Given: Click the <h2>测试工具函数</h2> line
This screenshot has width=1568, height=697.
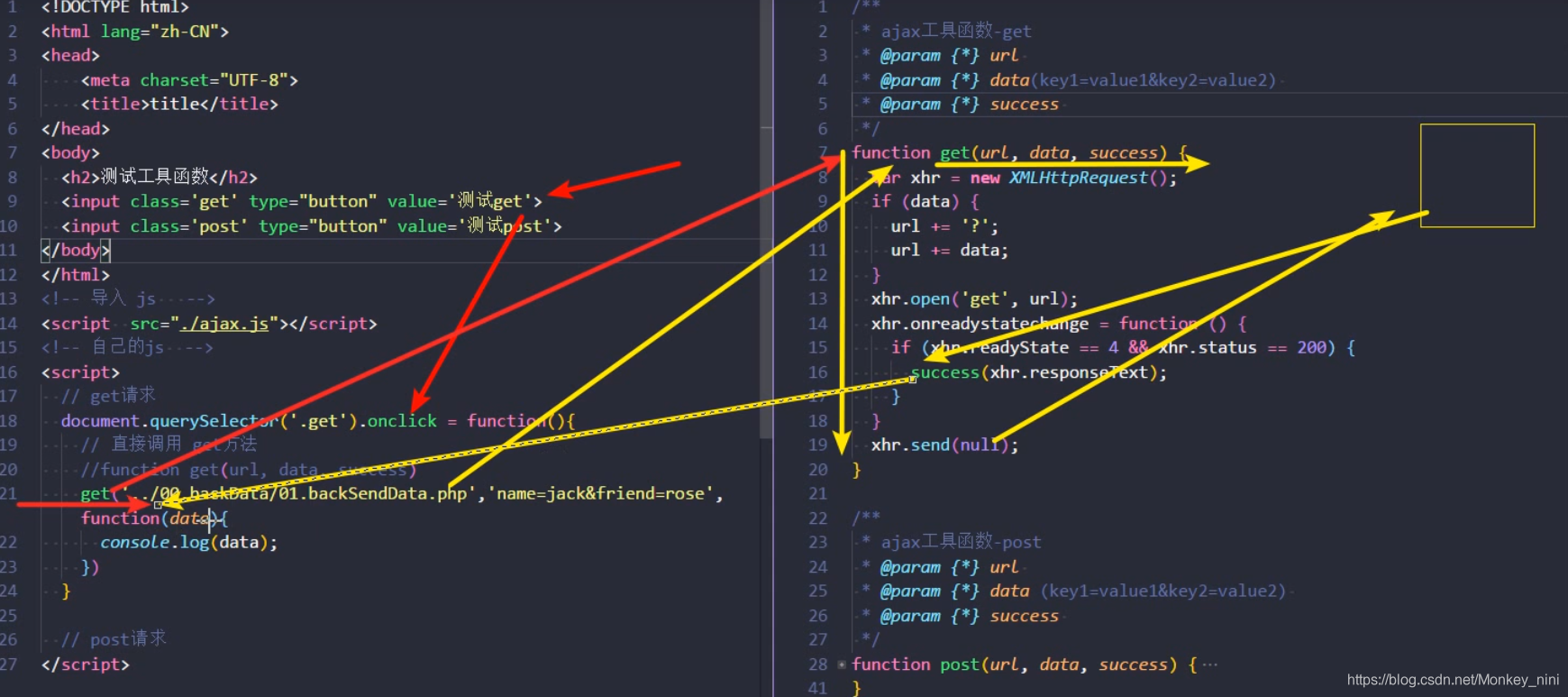Looking at the screenshot, I should point(160,178).
